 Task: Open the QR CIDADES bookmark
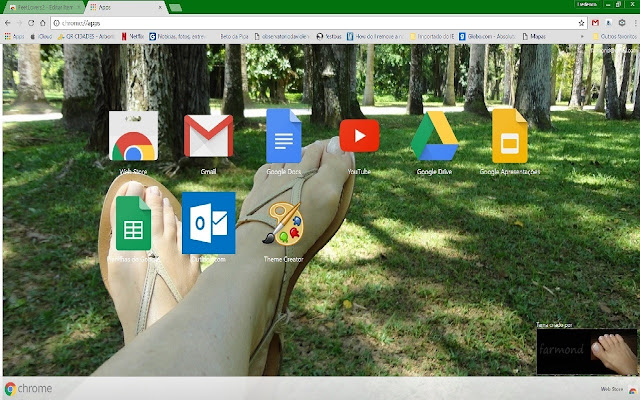pyautogui.click(x=86, y=36)
